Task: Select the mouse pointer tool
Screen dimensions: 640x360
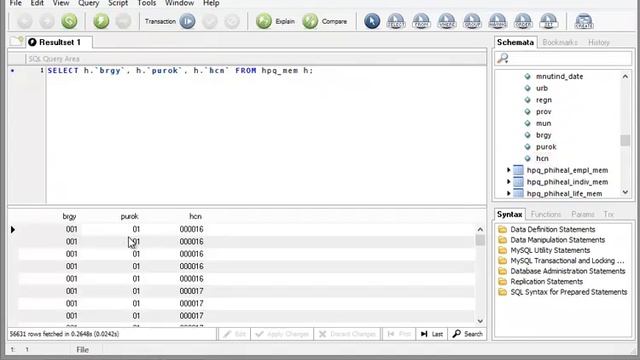Action: click(372, 21)
